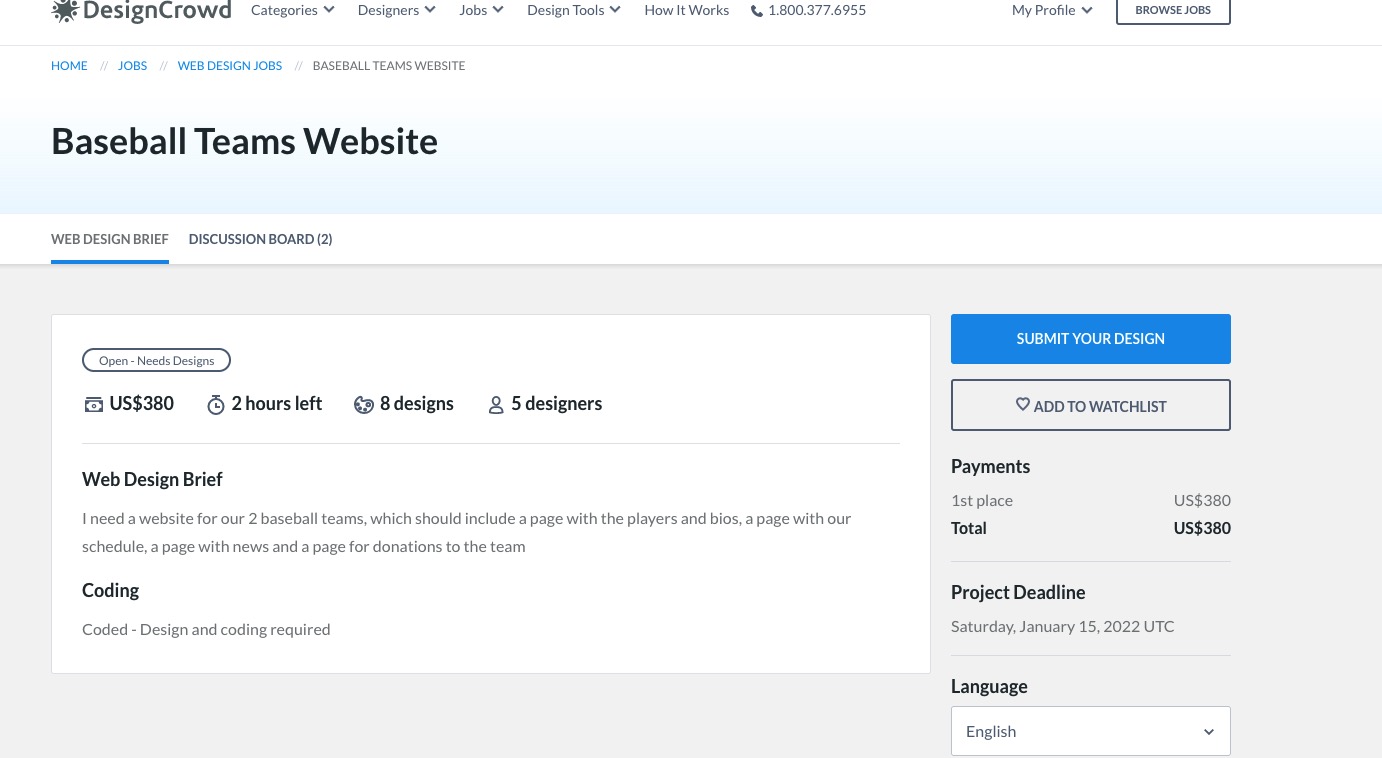The height and width of the screenshot is (758, 1382).
Task: Open the Jobs dropdown in the navbar
Action: click(x=482, y=10)
